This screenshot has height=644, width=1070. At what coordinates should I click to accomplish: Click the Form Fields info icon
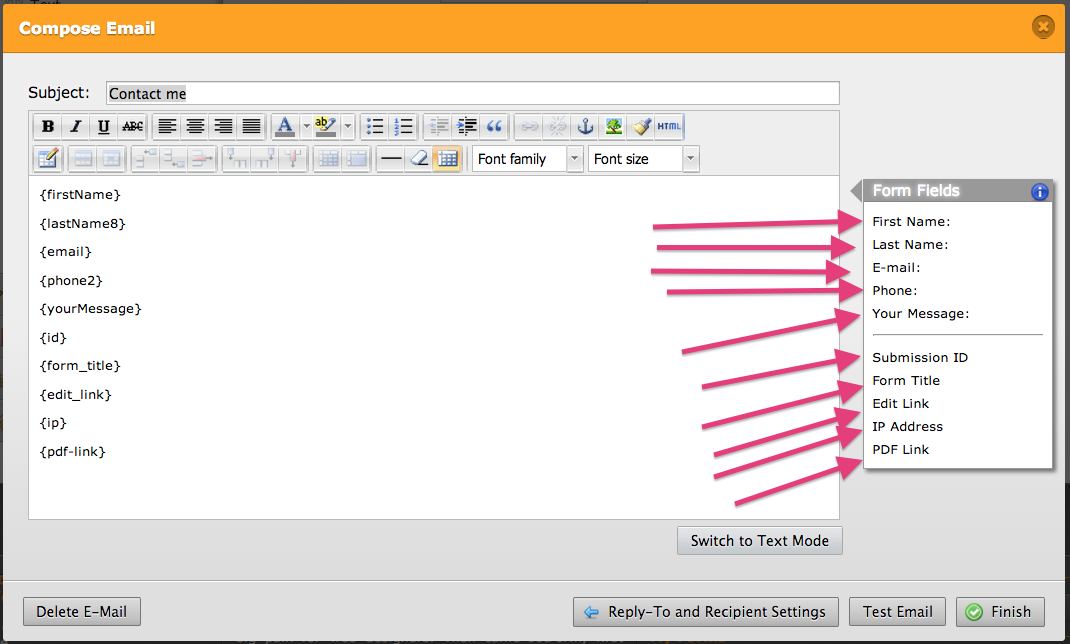pyautogui.click(x=1039, y=191)
